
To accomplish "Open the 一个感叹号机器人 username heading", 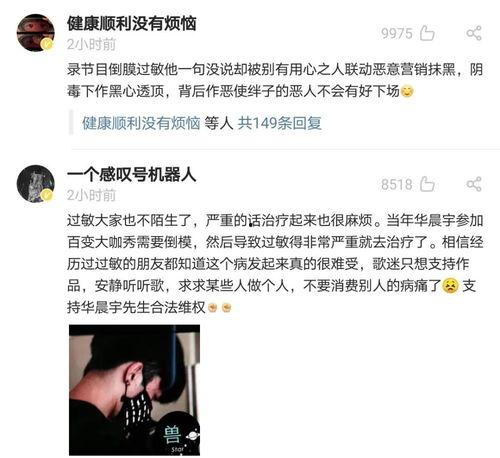I will pos(131,175).
